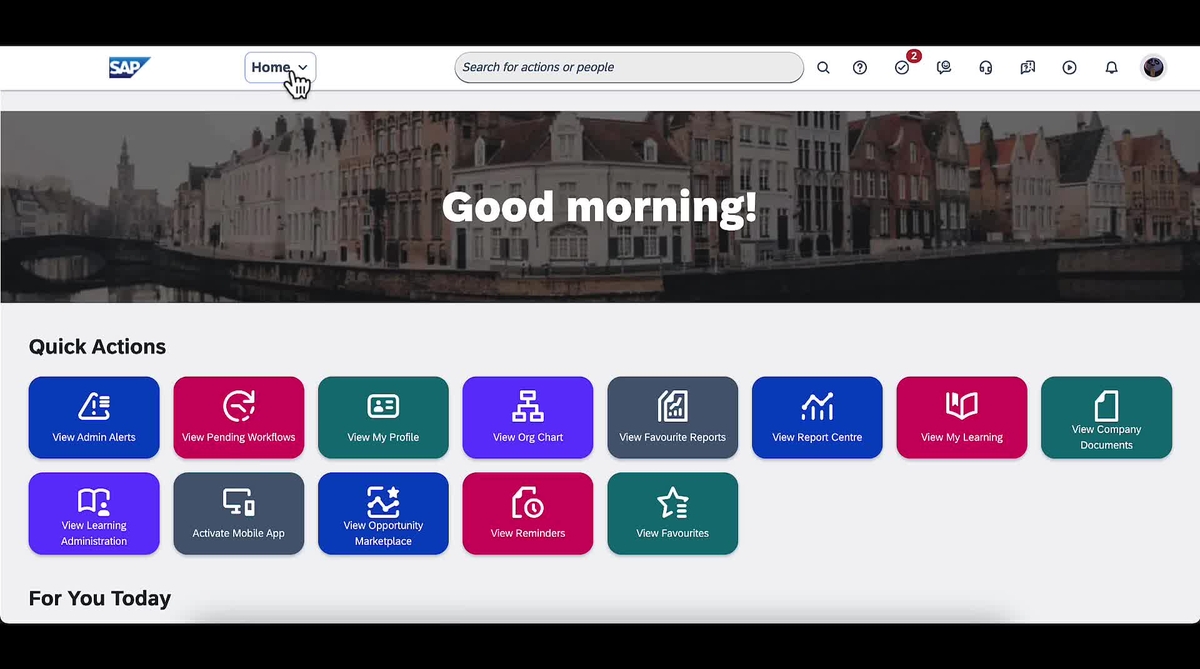Open View My Learning tile
Image resolution: width=1200 pixels, height=669 pixels.
coord(962,418)
